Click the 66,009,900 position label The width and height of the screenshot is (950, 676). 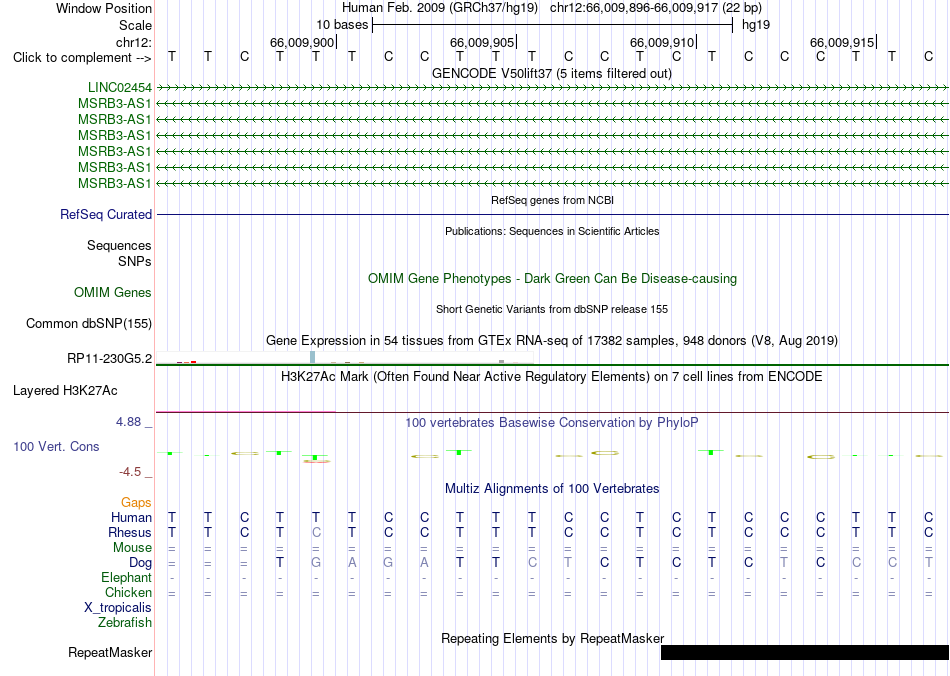coord(302,42)
